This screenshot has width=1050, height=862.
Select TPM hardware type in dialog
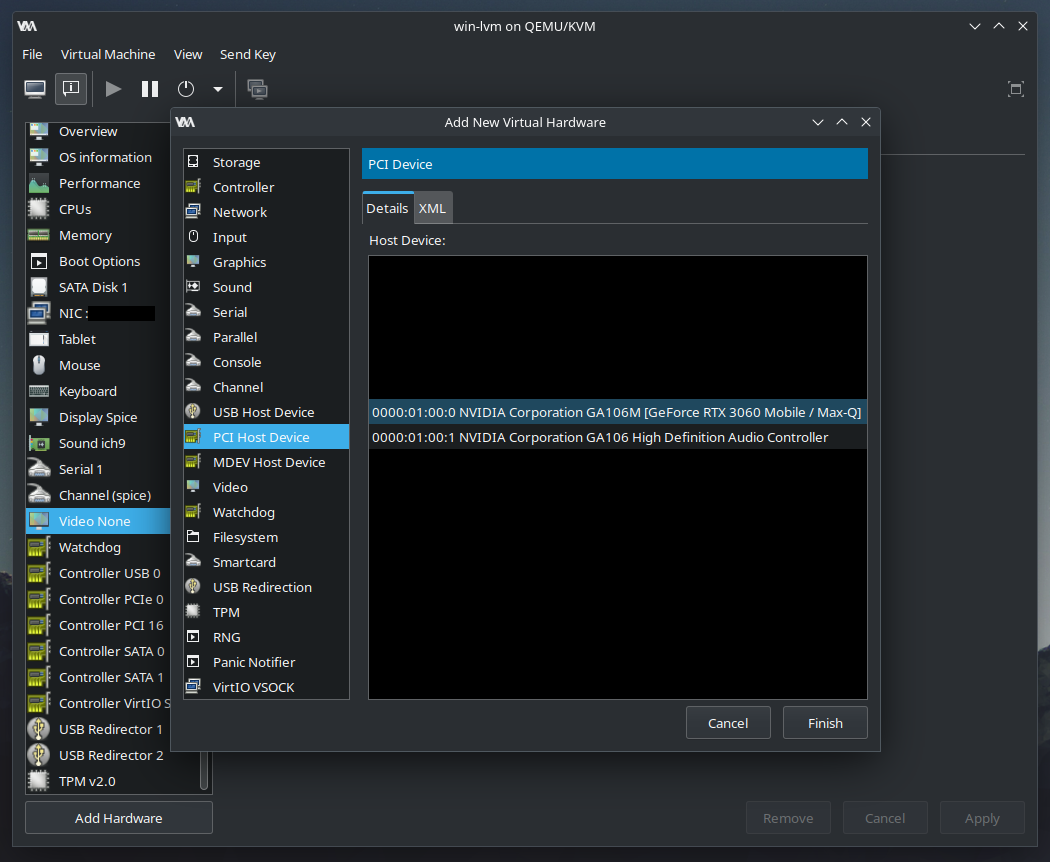(267, 612)
